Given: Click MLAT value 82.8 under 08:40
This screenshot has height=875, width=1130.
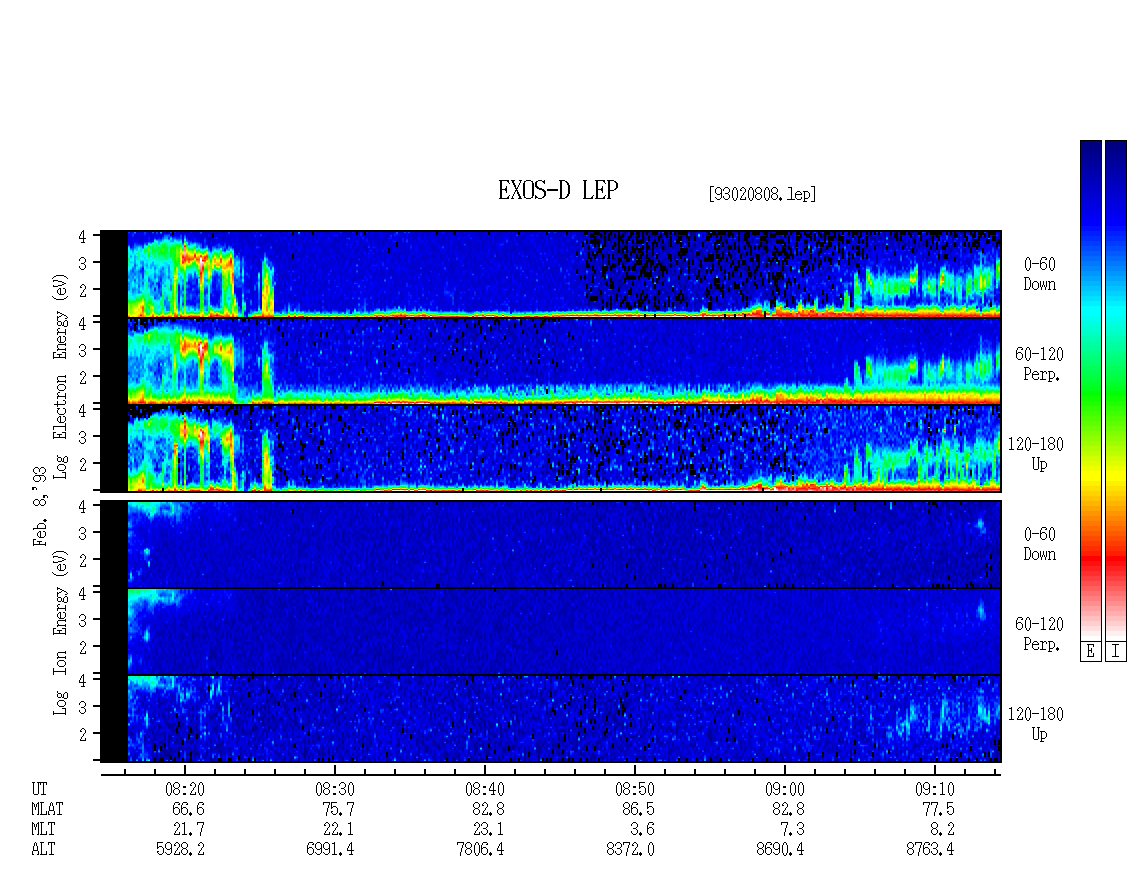Looking at the screenshot, I should [x=488, y=809].
